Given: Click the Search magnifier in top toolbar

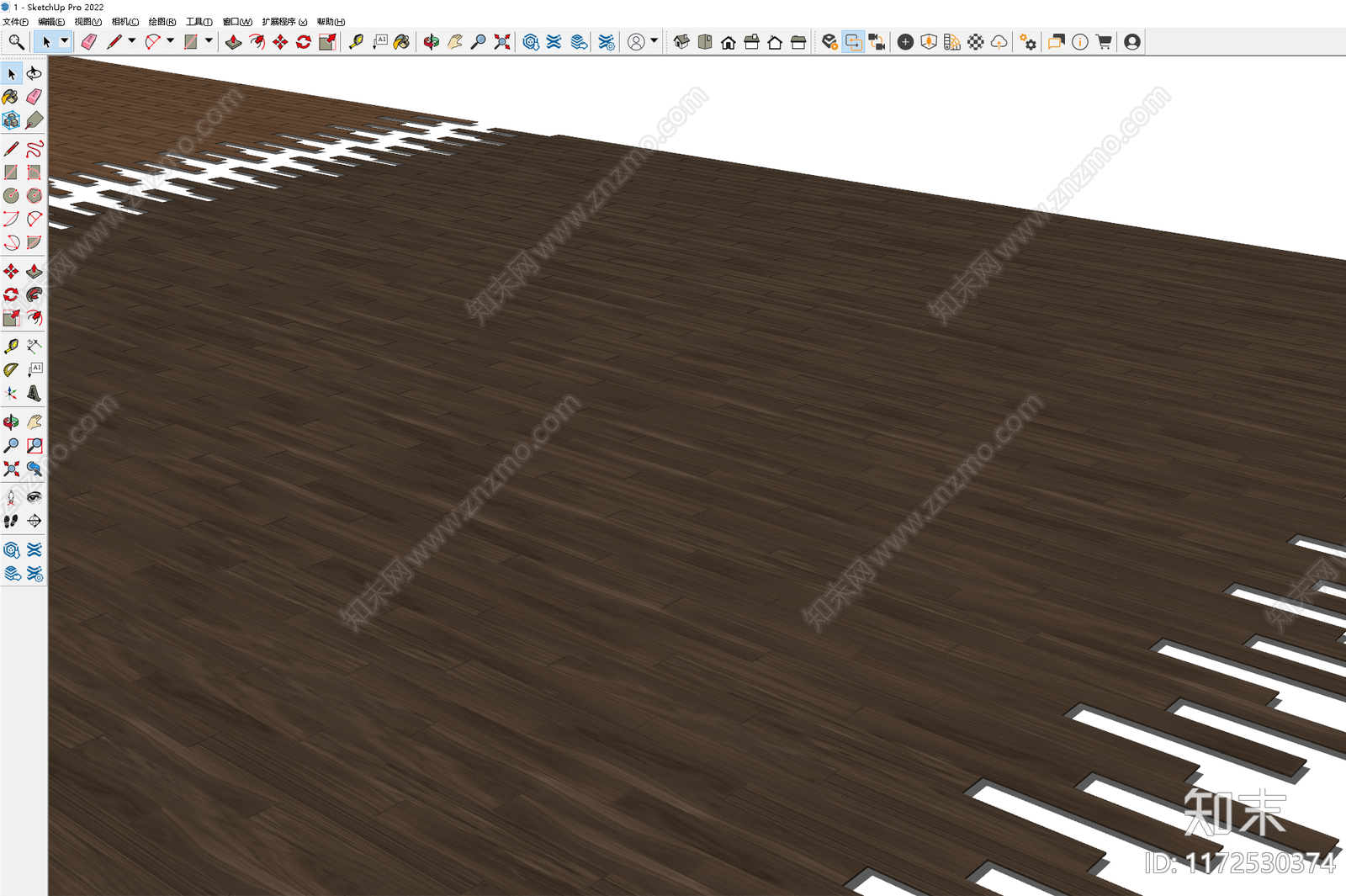Looking at the screenshot, I should [x=16, y=41].
